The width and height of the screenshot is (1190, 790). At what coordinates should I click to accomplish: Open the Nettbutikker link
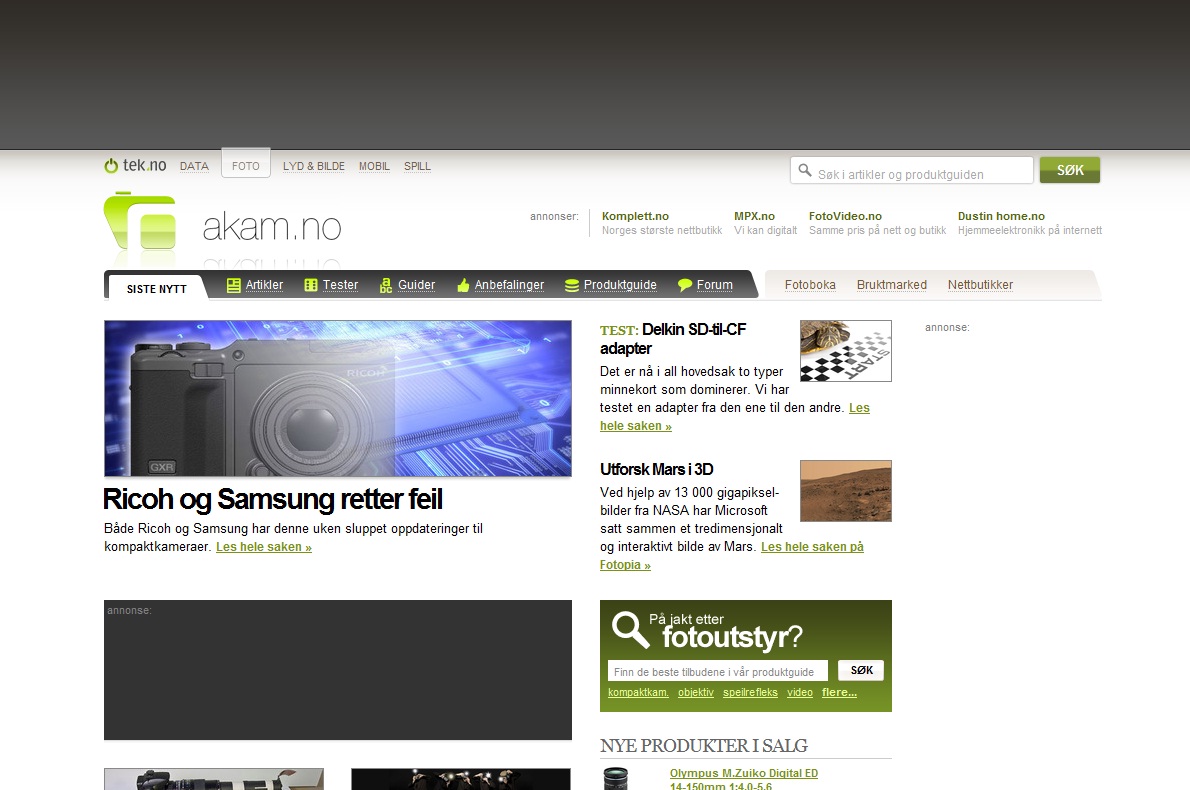pos(980,285)
